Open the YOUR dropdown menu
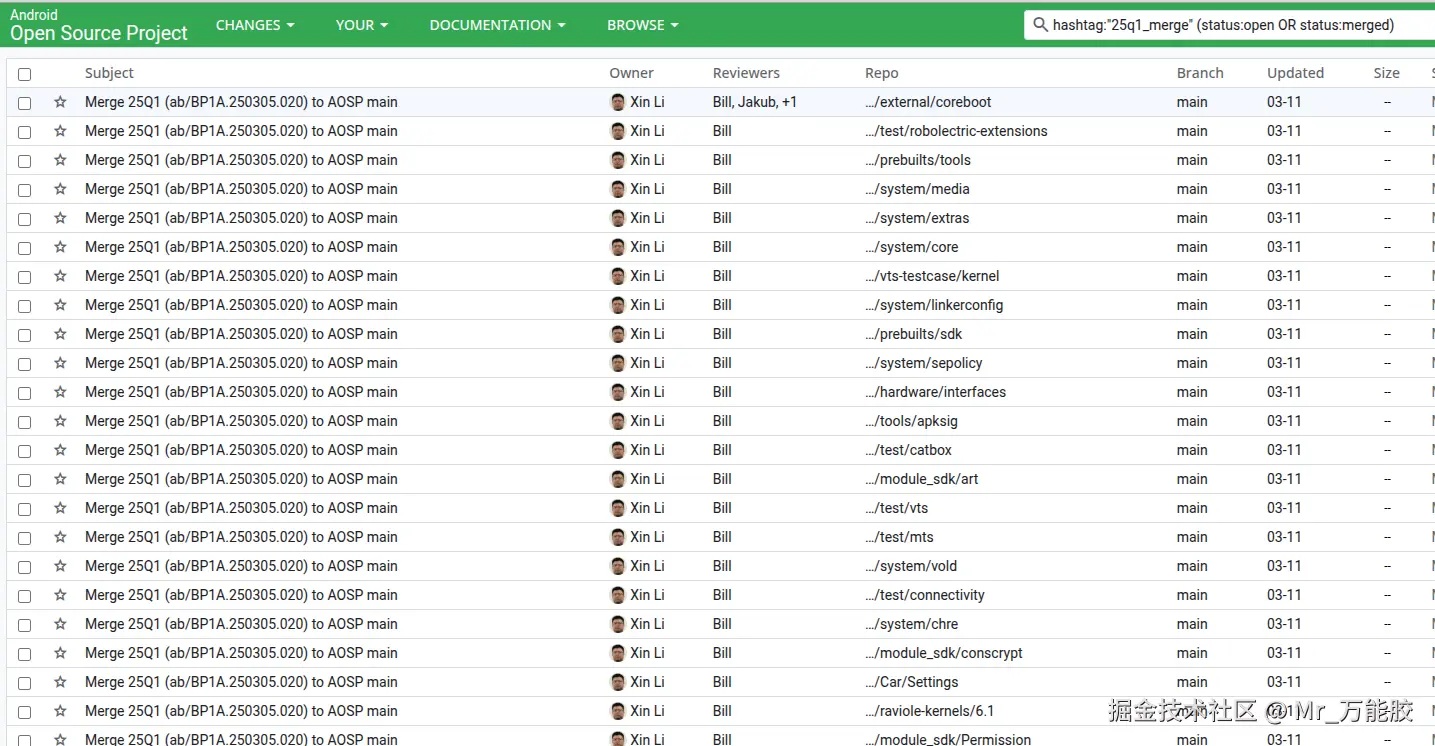Screen dimensions: 1435x746 [362, 25]
